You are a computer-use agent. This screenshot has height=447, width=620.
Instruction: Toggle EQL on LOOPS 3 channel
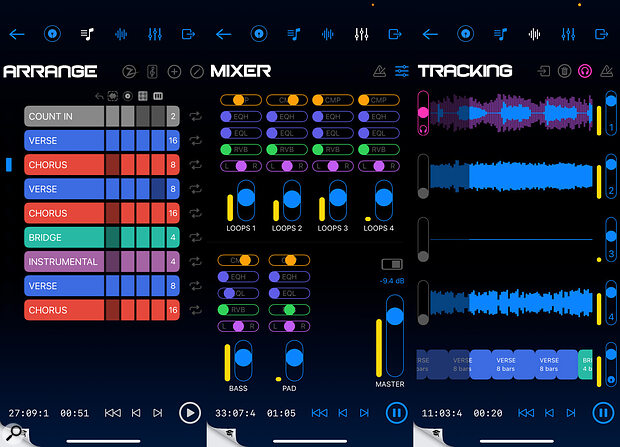coord(333,133)
